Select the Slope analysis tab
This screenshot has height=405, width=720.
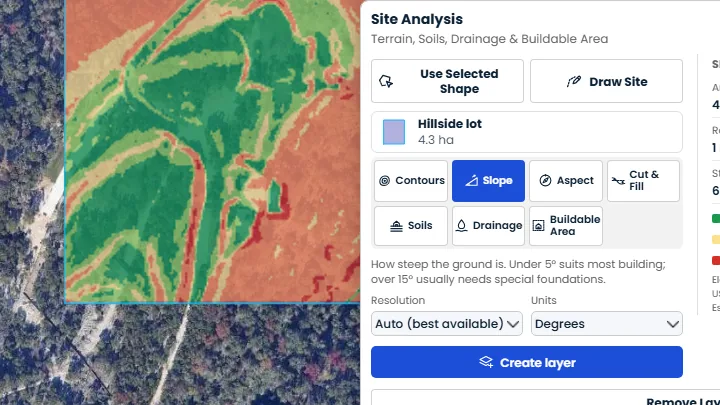488,181
